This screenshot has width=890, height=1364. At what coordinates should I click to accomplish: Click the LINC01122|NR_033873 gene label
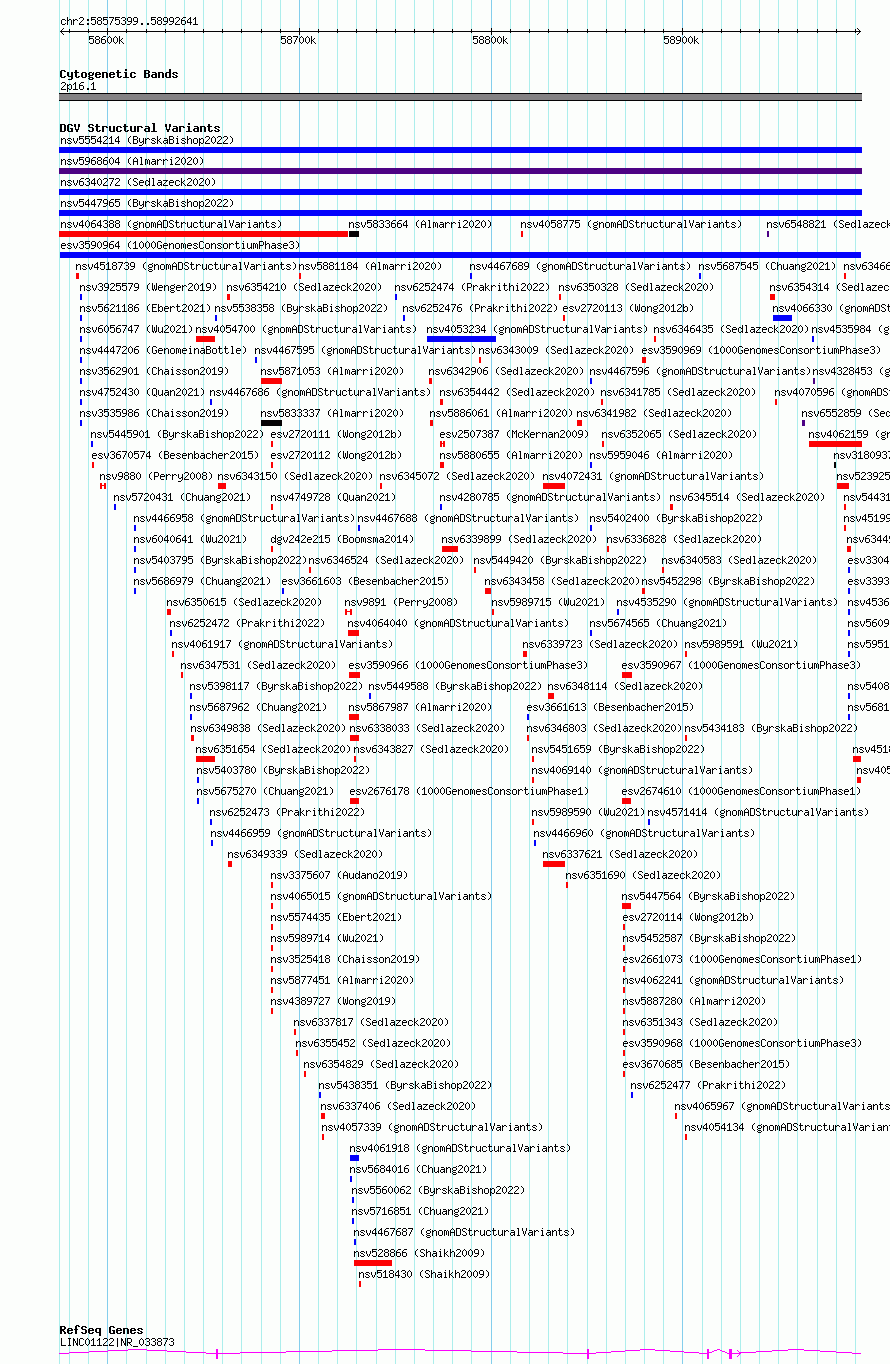[x=117, y=1342]
